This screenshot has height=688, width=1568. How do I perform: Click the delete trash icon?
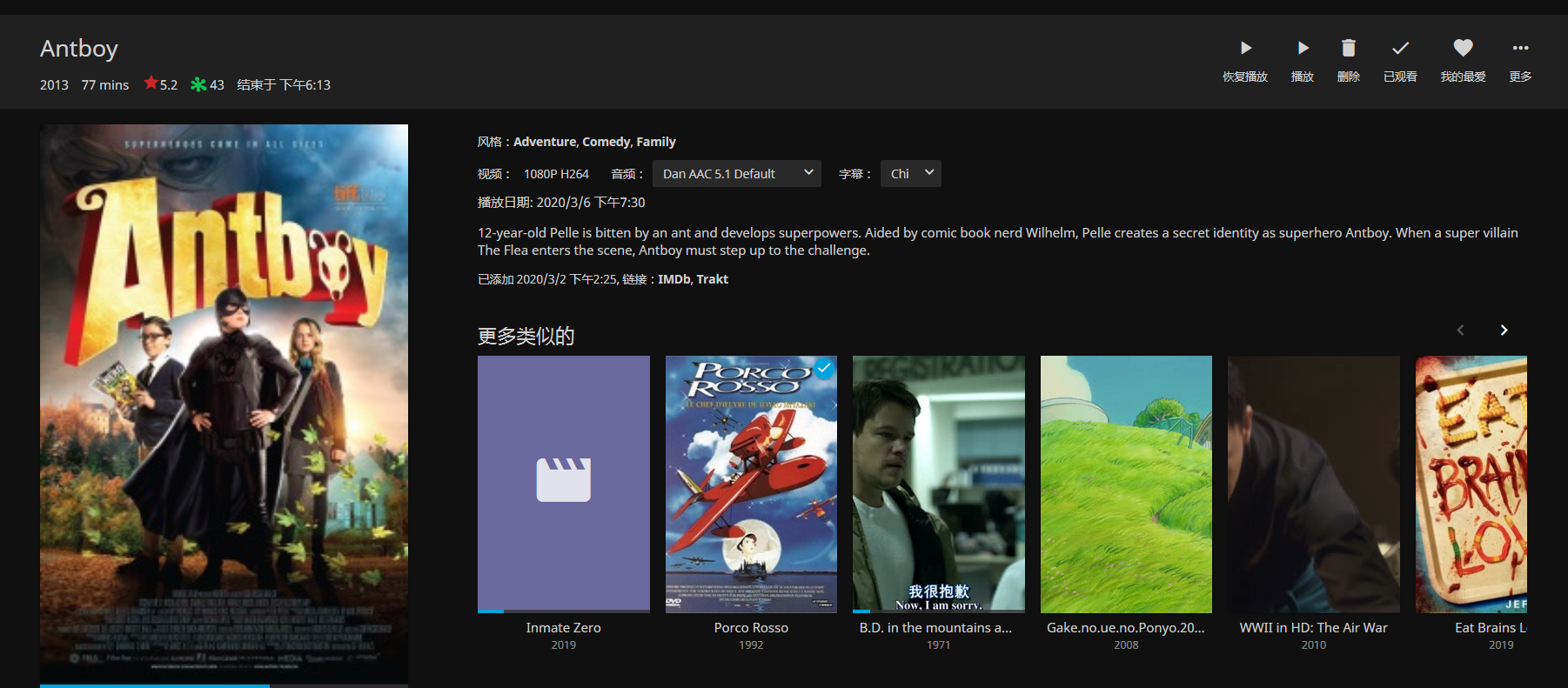pyautogui.click(x=1348, y=48)
